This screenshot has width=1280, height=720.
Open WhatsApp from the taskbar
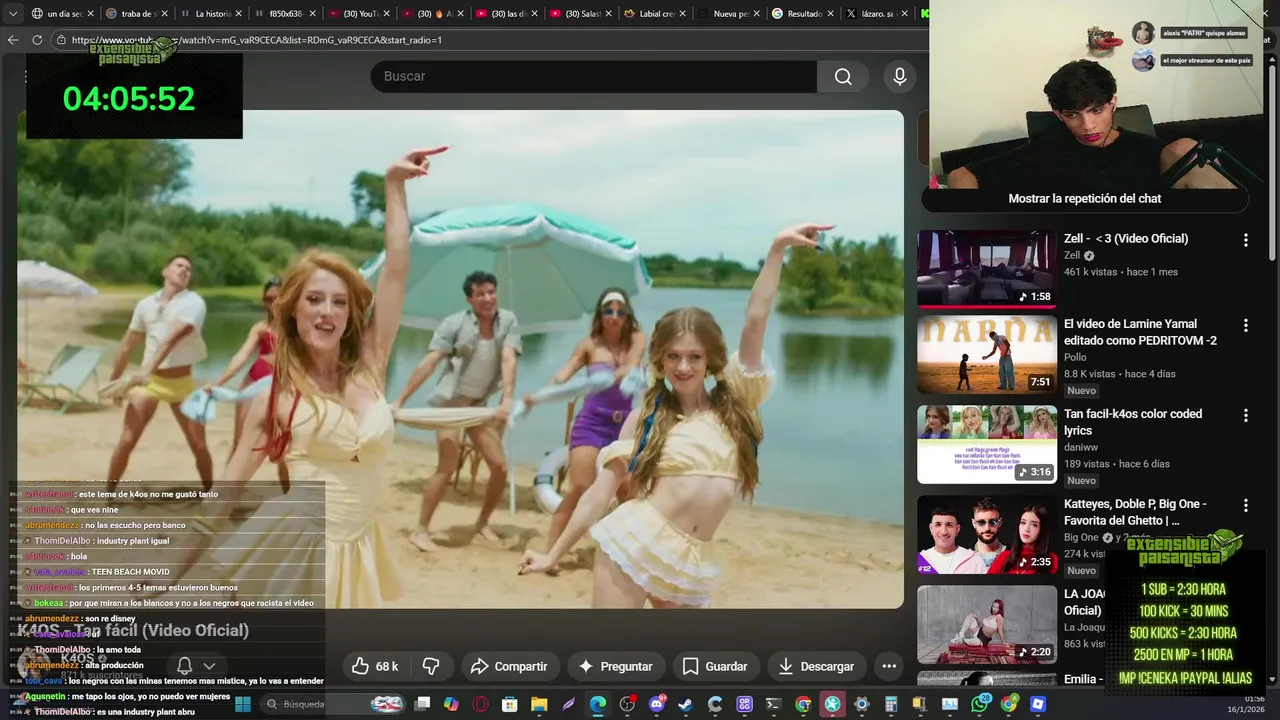(979, 704)
